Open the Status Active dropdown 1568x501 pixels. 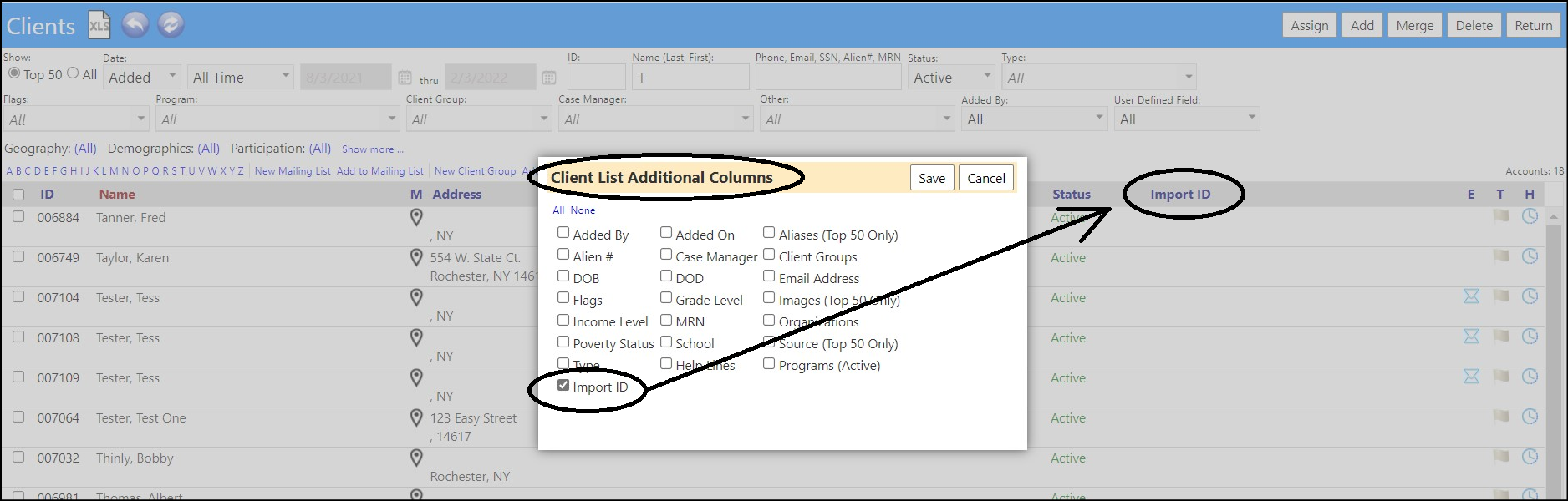tap(951, 77)
